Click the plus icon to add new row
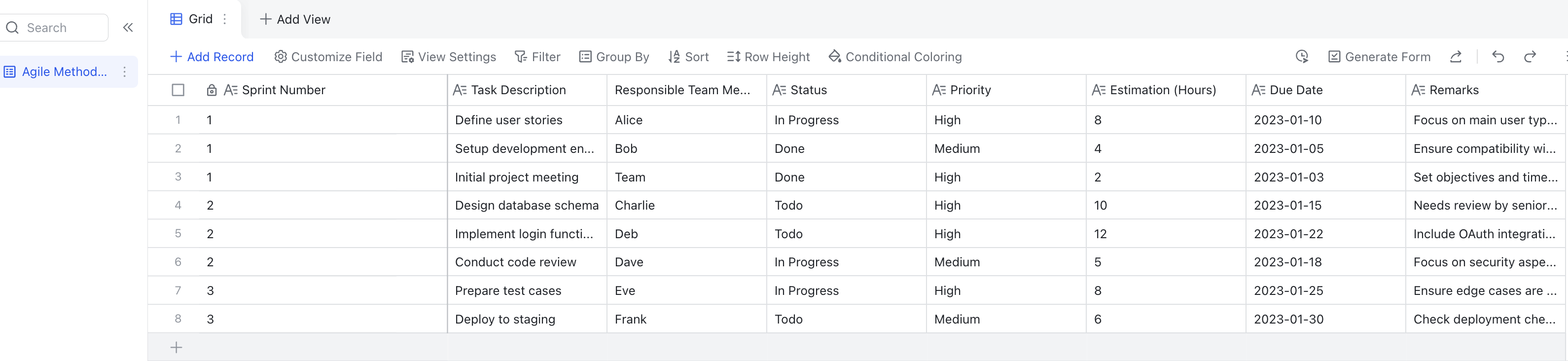Image resolution: width=1568 pixels, height=361 pixels. [176, 348]
